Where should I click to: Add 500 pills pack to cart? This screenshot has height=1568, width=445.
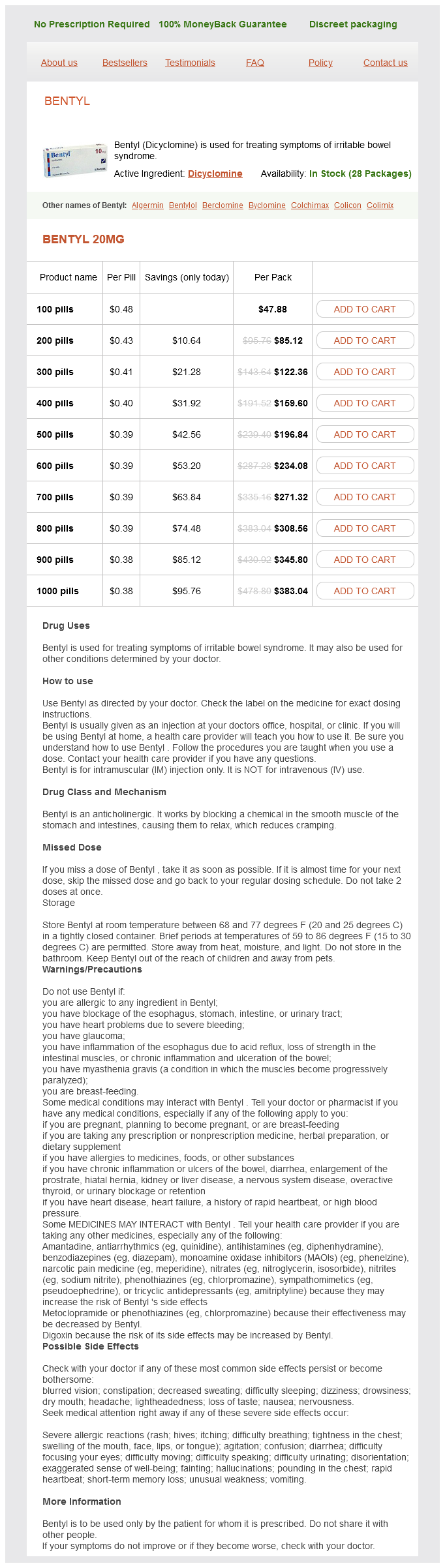click(x=365, y=434)
